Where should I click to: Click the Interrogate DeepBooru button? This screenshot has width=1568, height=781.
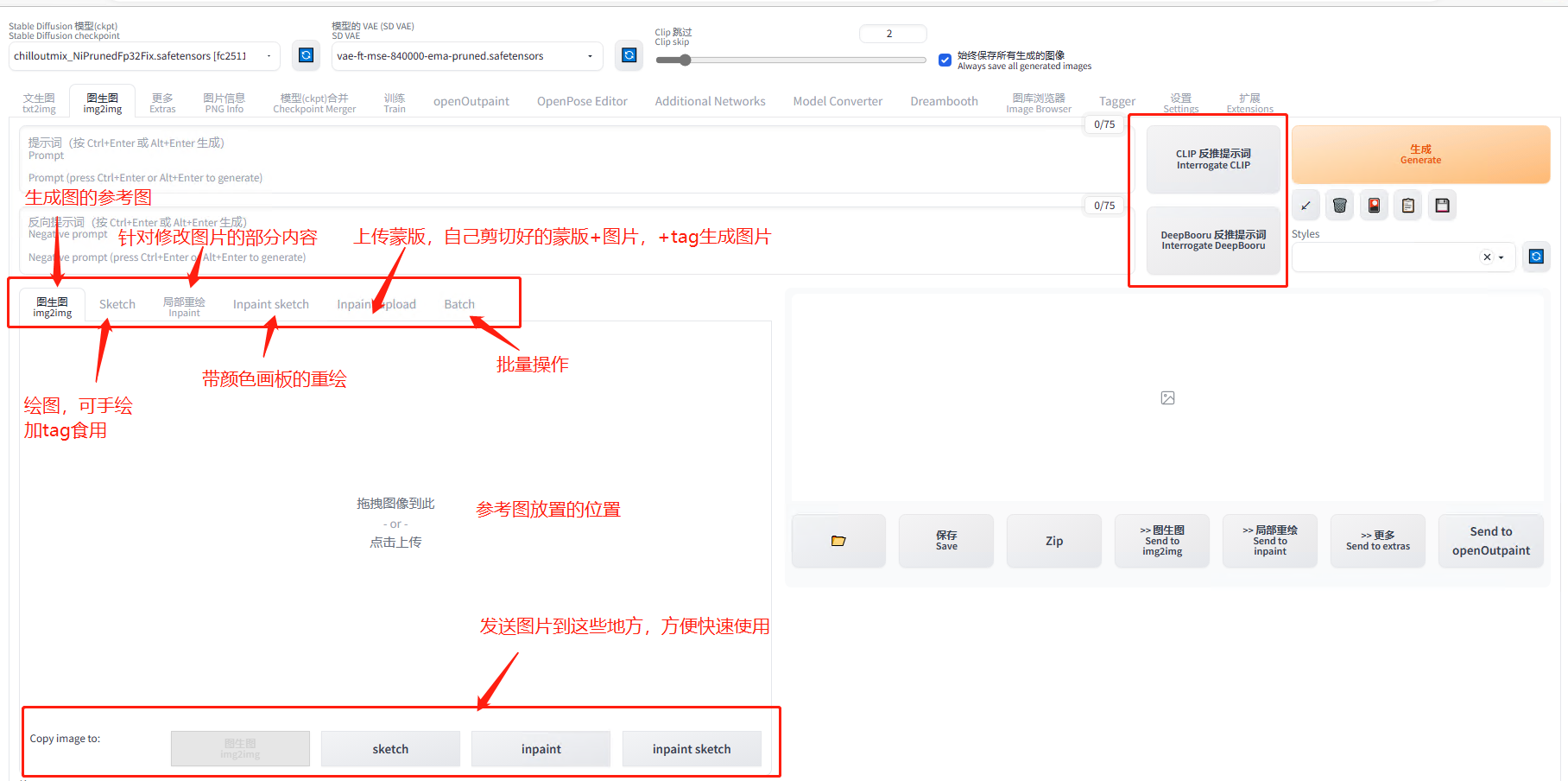click(x=1213, y=240)
